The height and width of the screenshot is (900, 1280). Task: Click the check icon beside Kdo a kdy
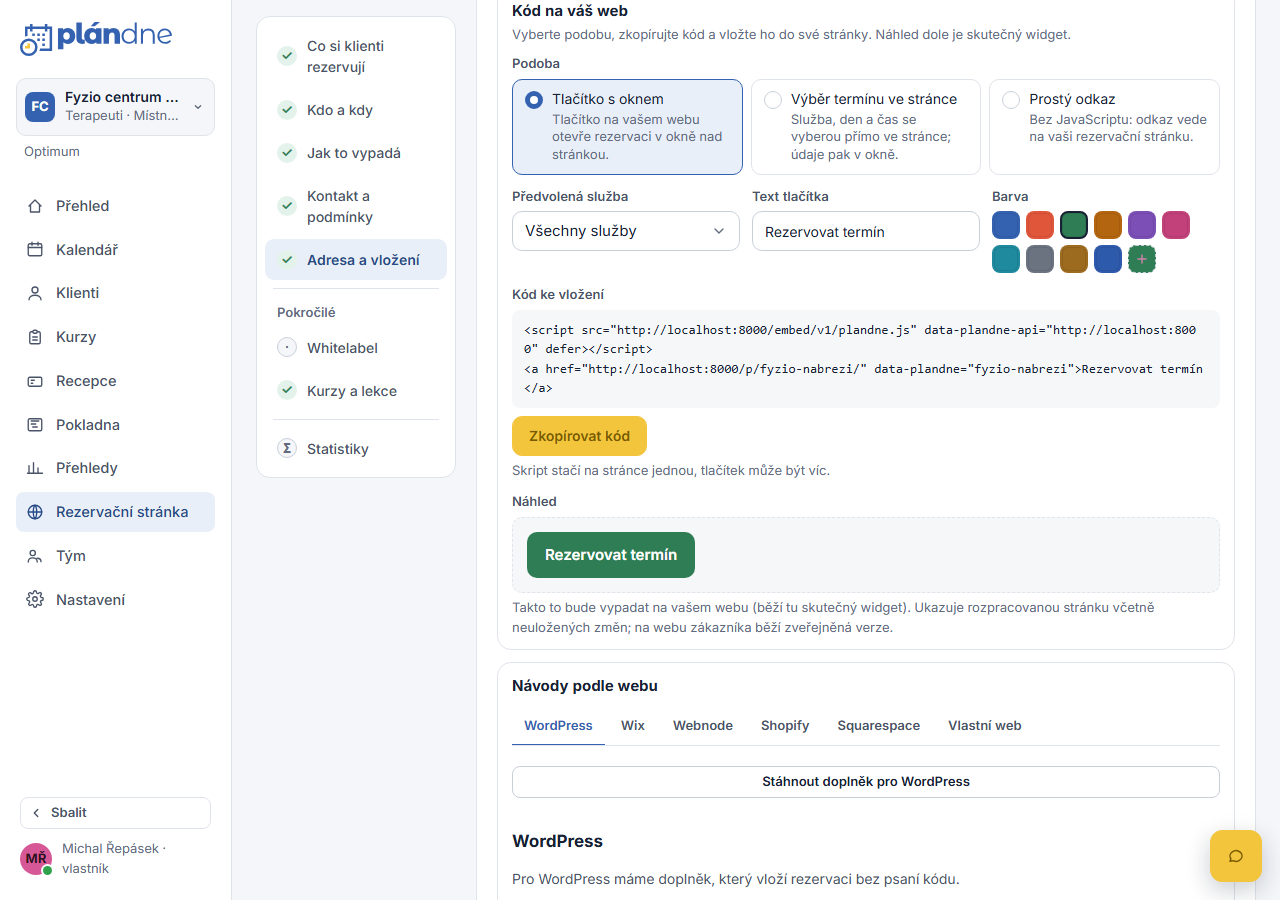coord(287,110)
